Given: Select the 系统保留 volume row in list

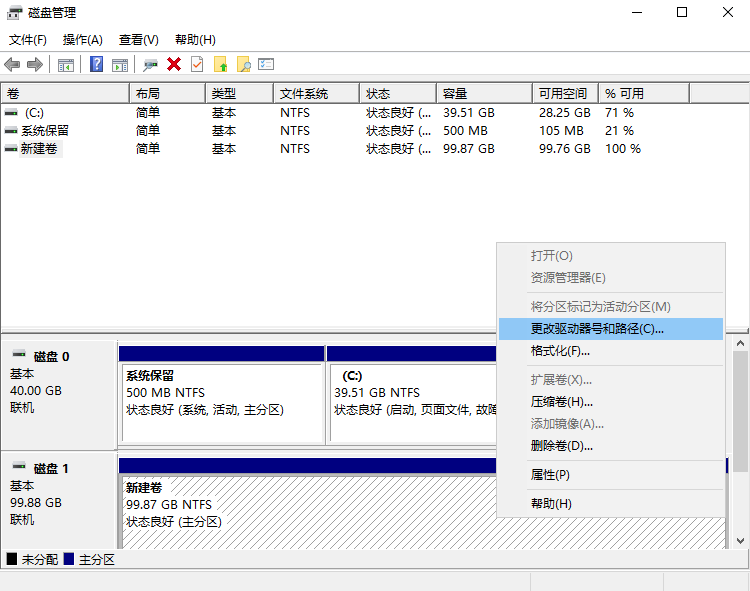Looking at the screenshot, I should (x=44, y=131).
